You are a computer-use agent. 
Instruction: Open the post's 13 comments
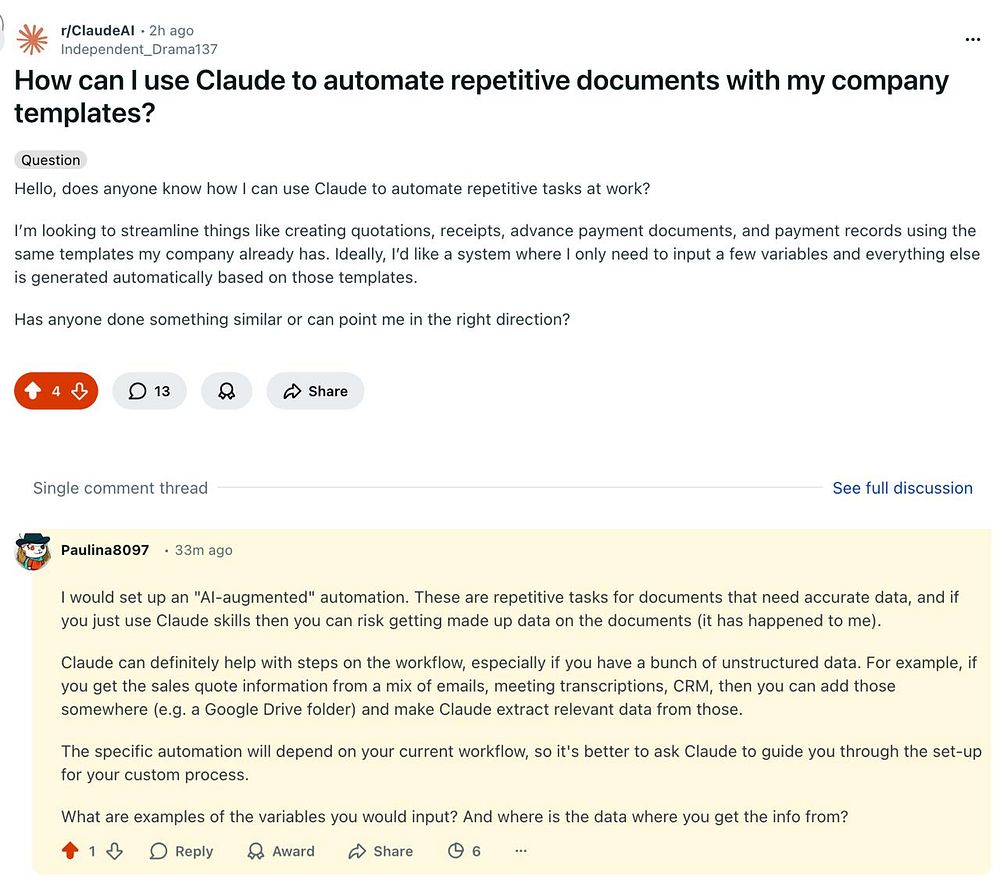(149, 391)
